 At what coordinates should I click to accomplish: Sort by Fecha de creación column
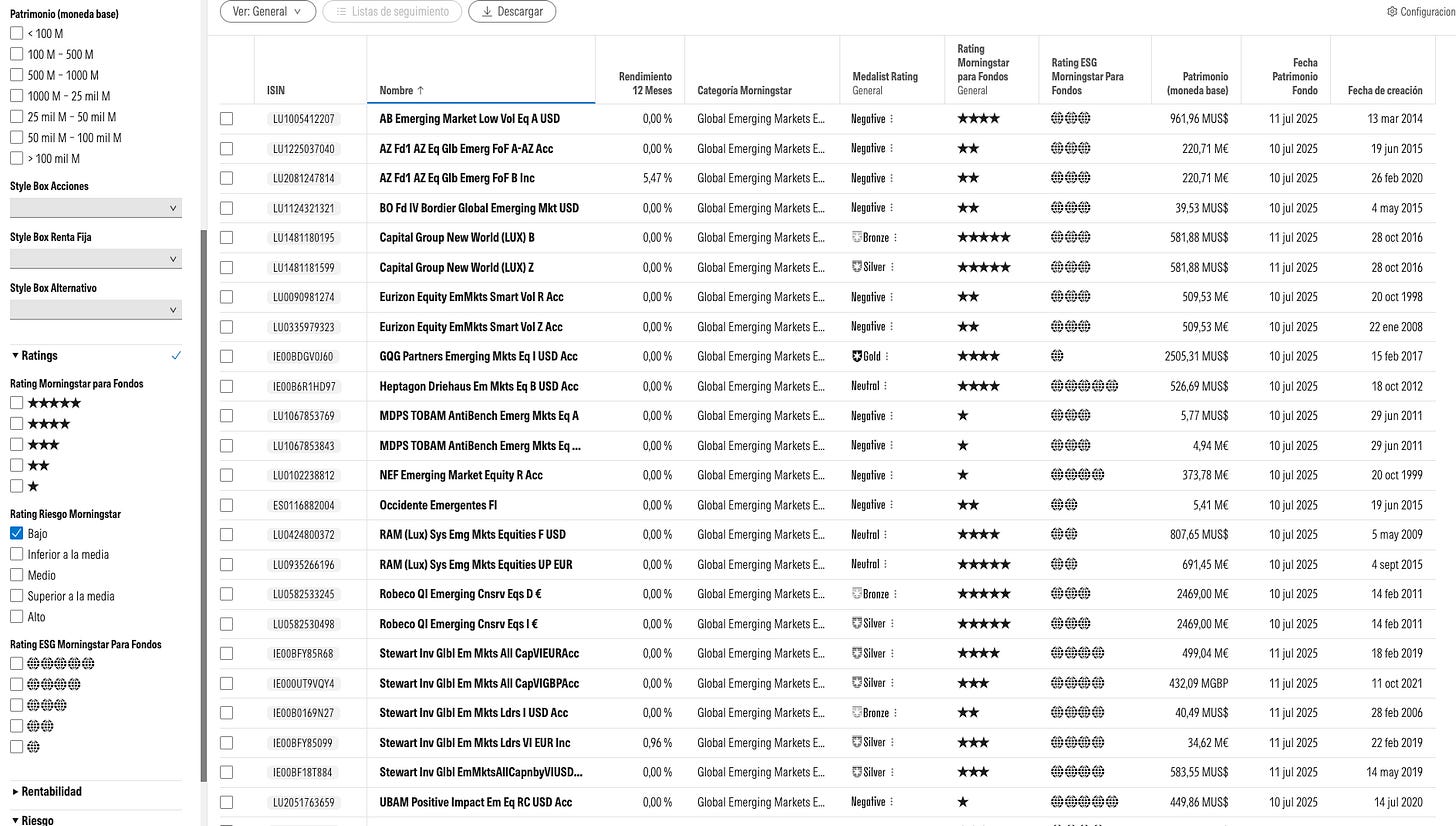point(1385,91)
